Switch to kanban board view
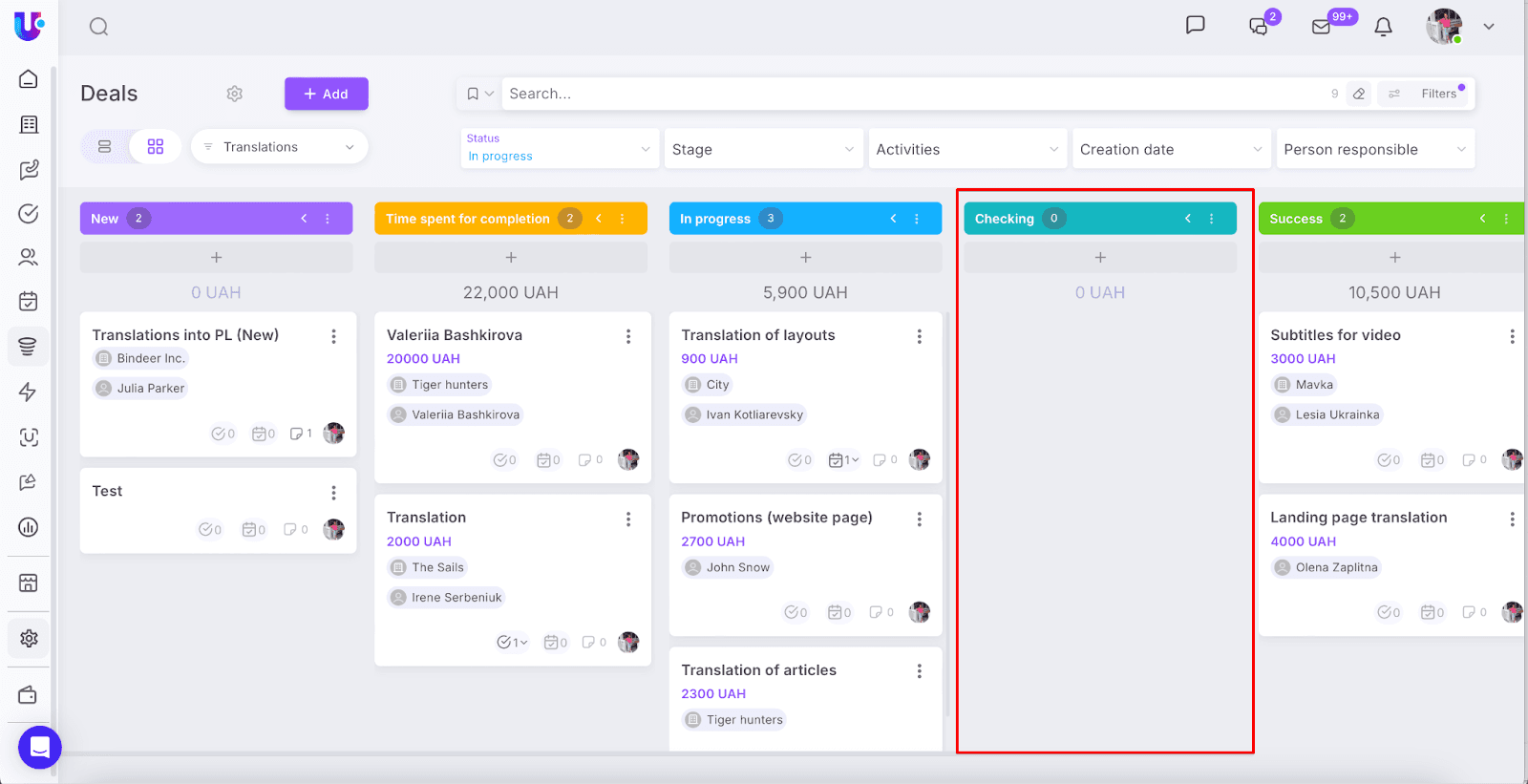The width and height of the screenshot is (1528, 784). [x=156, y=147]
